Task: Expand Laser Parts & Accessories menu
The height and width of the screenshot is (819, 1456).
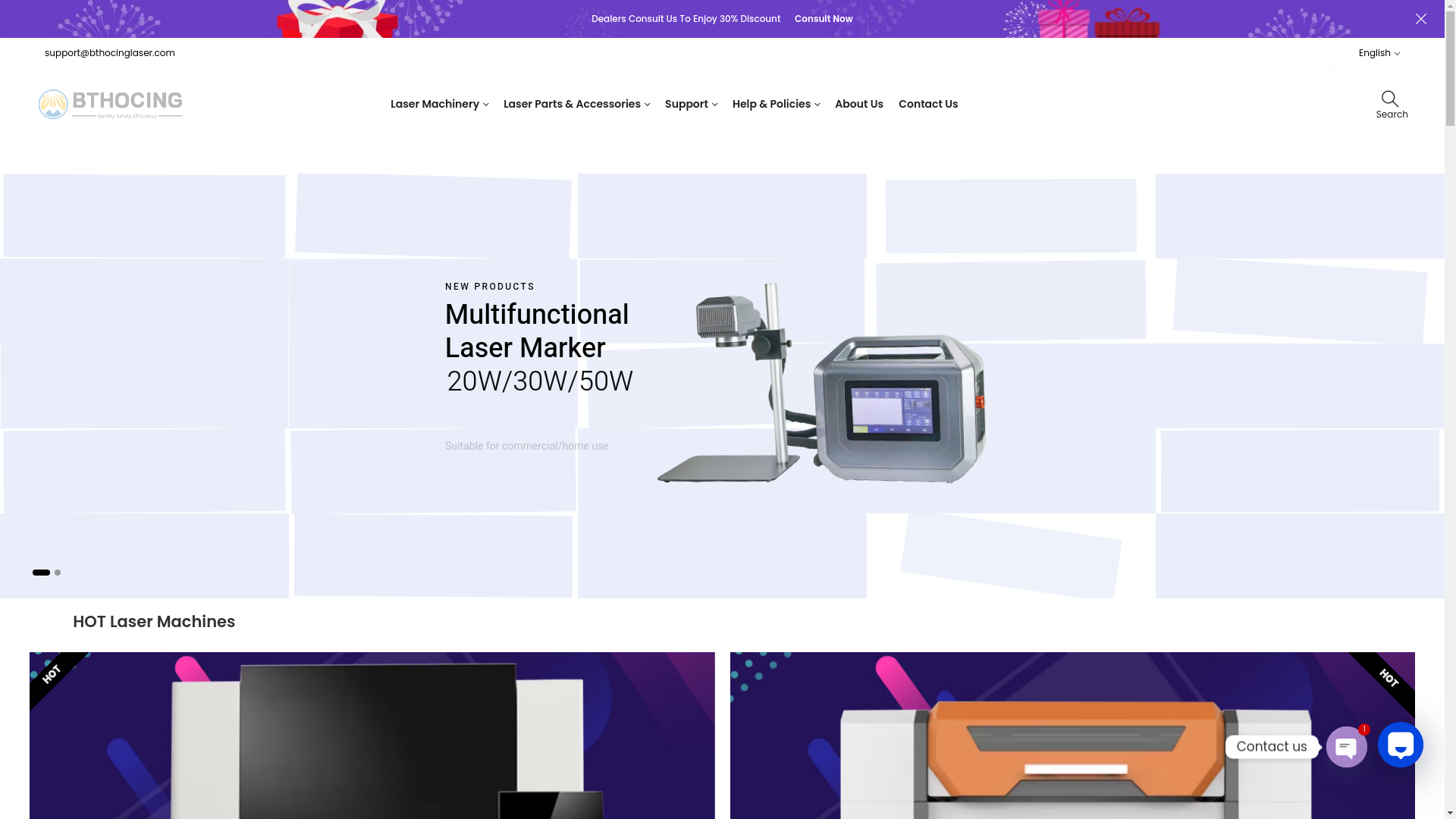Action: [576, 104]
